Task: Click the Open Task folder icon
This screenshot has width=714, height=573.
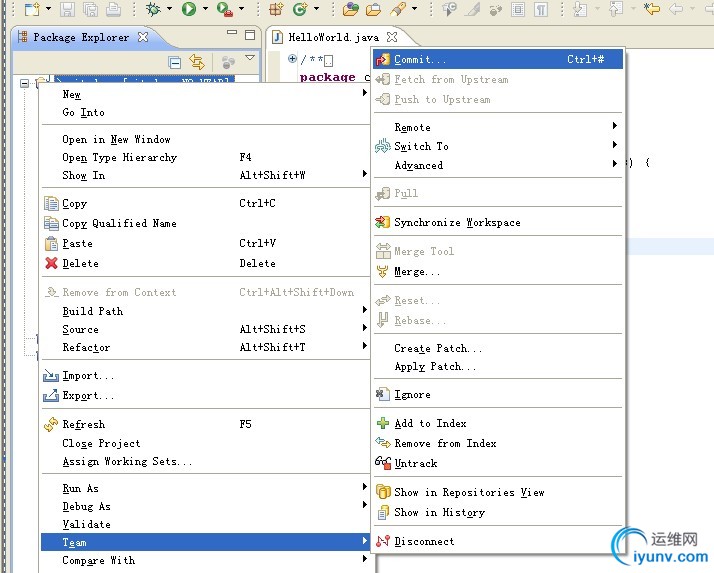Action: pyautogui.click(x=373, y=9)
